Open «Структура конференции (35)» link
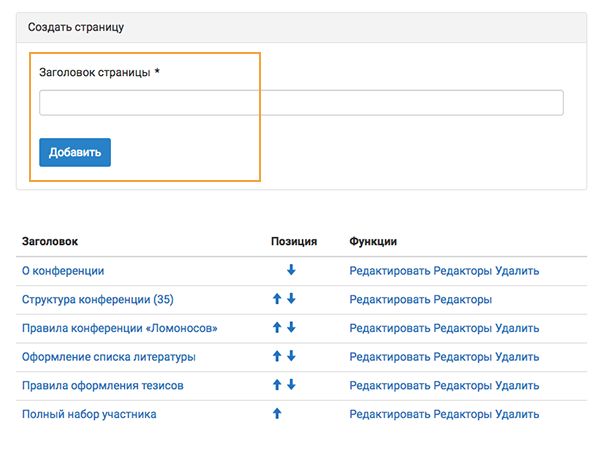 click(x=99, y=300)
